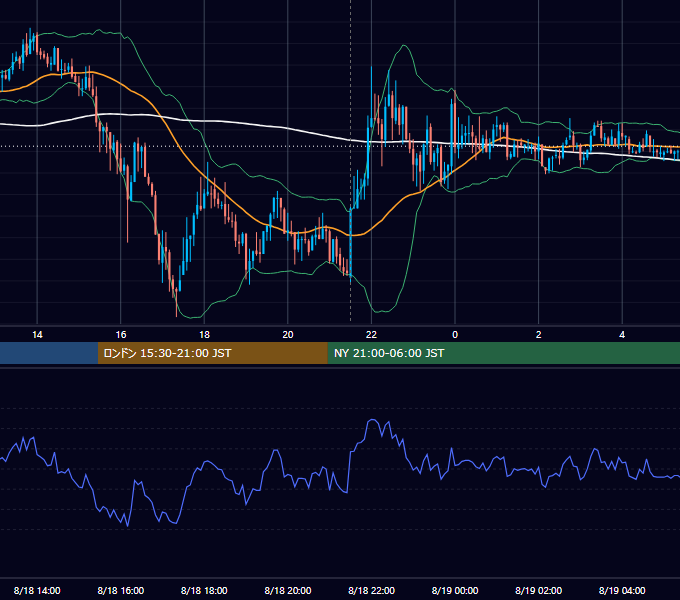Click the 16 hour label on price chart axis
The width and height of the screenshot is (680, 600).
click(x=121, y=335)
